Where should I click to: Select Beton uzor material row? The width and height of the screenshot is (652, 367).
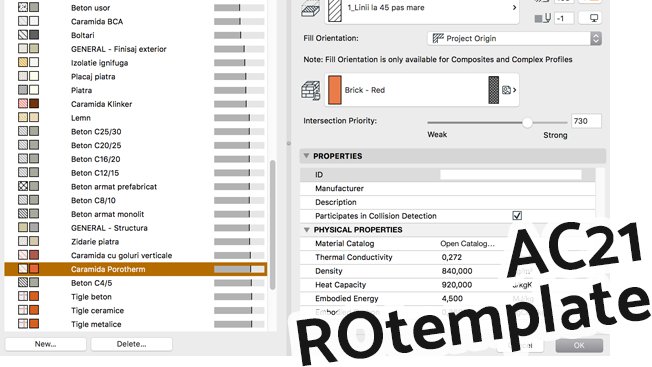pyautogui.click(x=136, y=7)
